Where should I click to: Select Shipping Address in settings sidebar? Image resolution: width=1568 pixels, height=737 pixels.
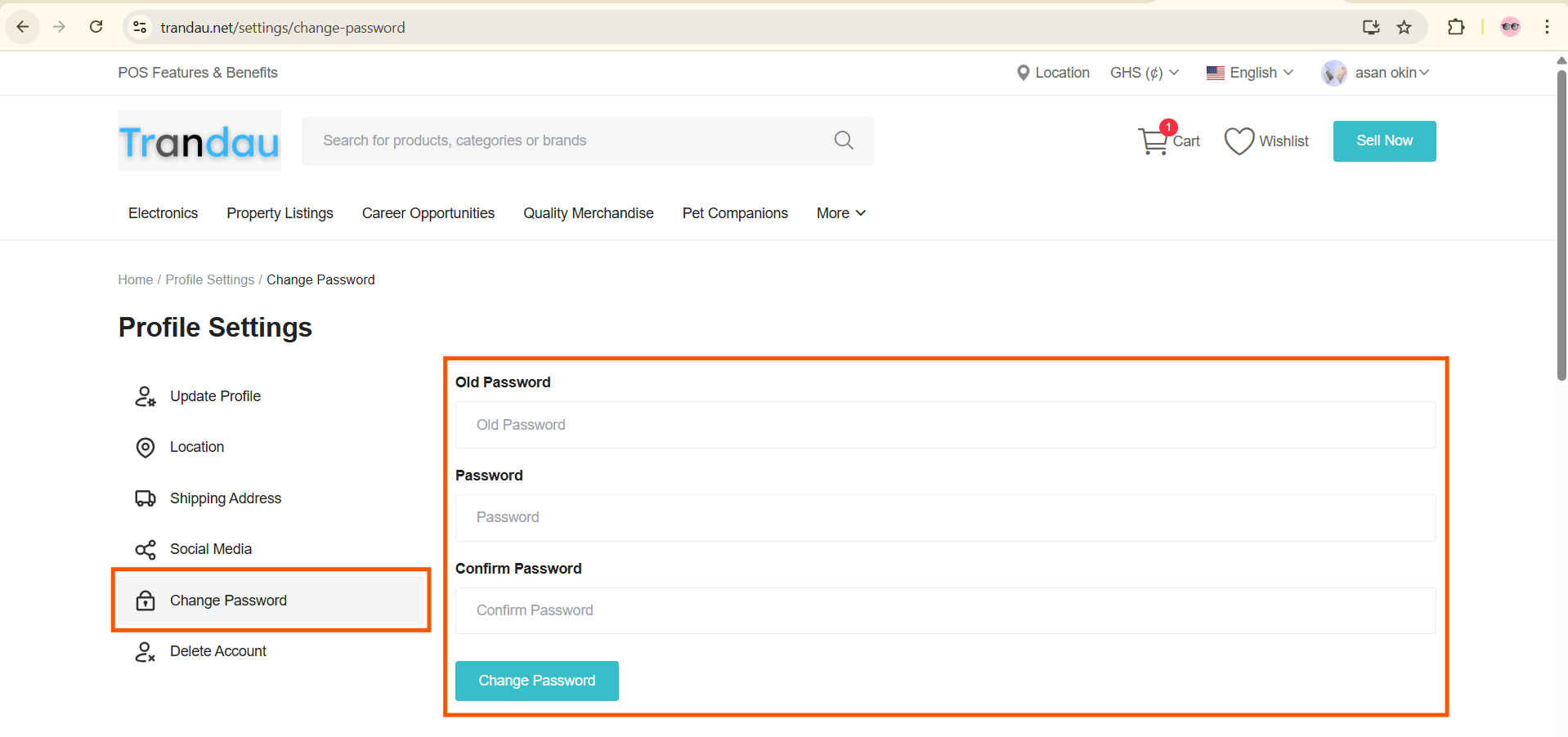pos(225,498)
